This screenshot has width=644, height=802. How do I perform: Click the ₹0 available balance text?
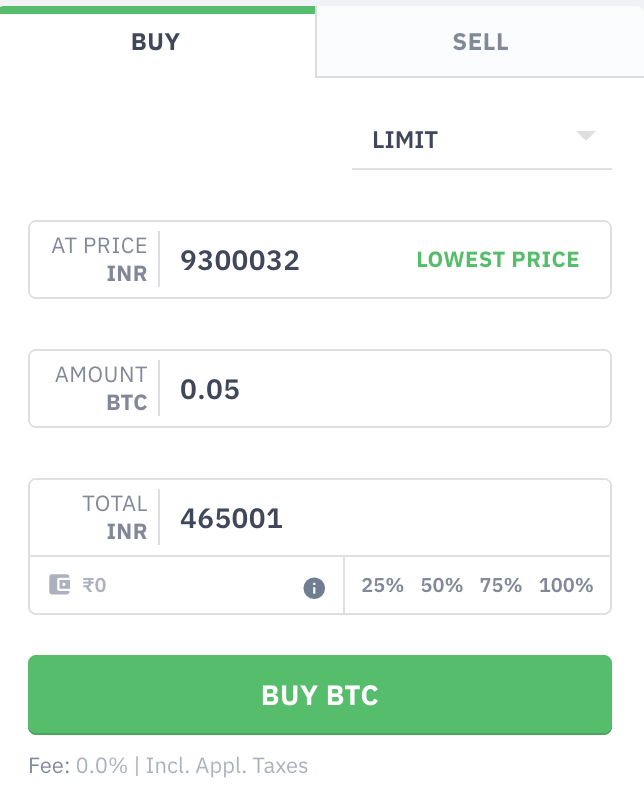click(95, 587)
